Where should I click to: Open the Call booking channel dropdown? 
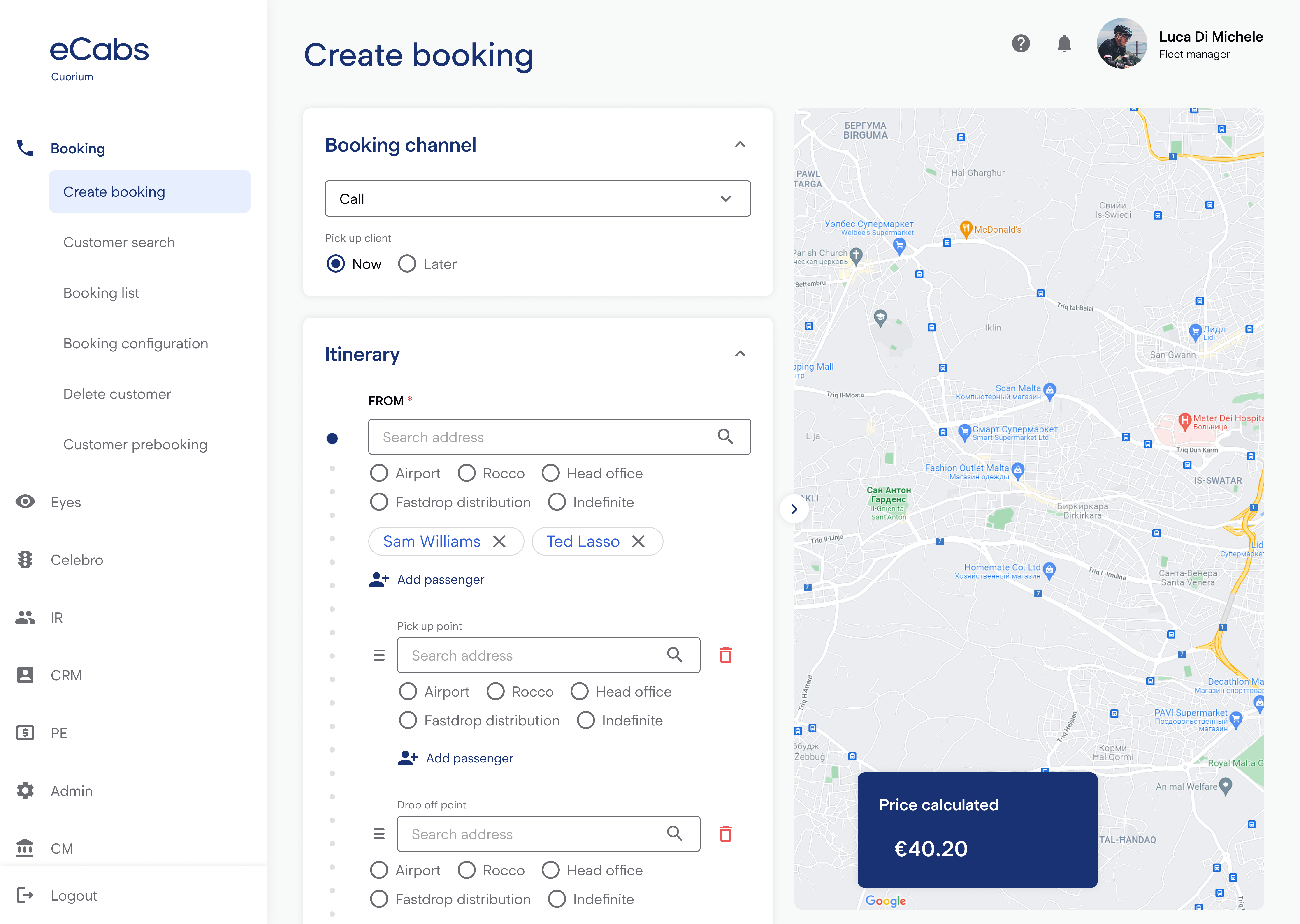tap(538, 199)
